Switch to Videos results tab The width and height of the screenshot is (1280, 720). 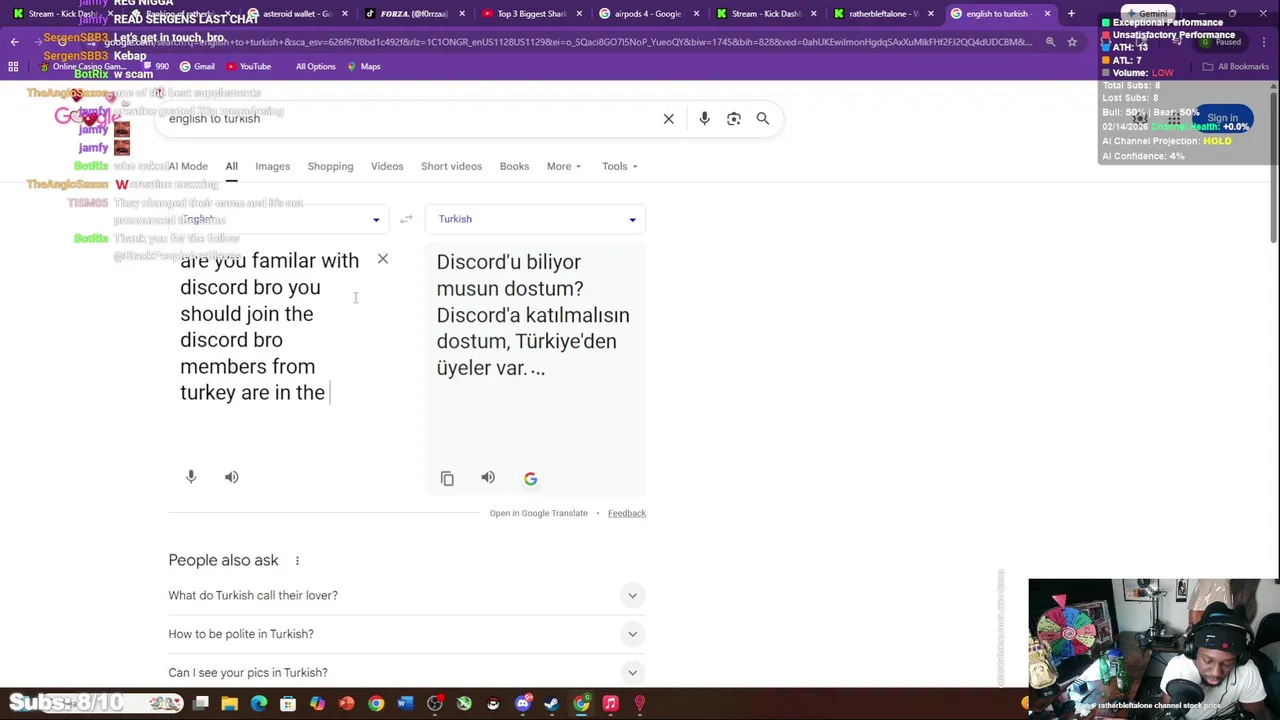pyautogui.click(x=387, y=166)
